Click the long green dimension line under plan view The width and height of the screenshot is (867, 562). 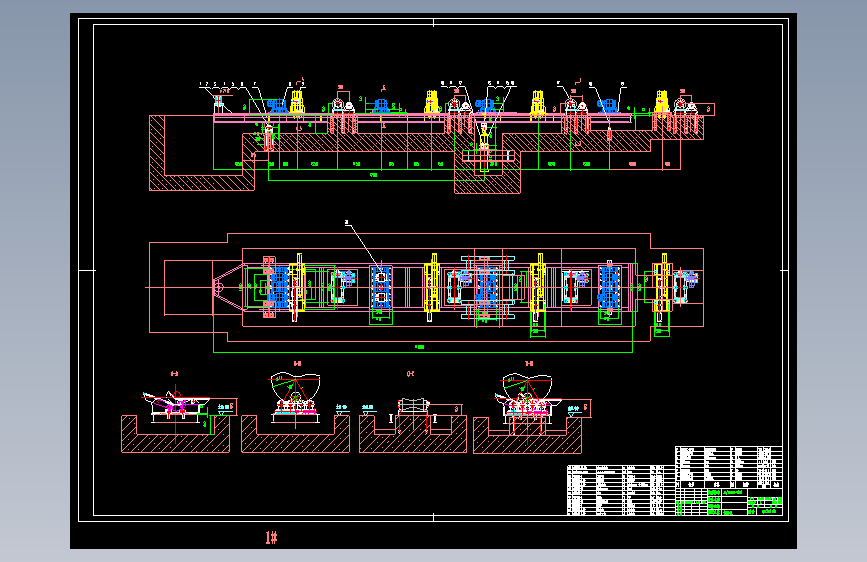click(423, 352)
